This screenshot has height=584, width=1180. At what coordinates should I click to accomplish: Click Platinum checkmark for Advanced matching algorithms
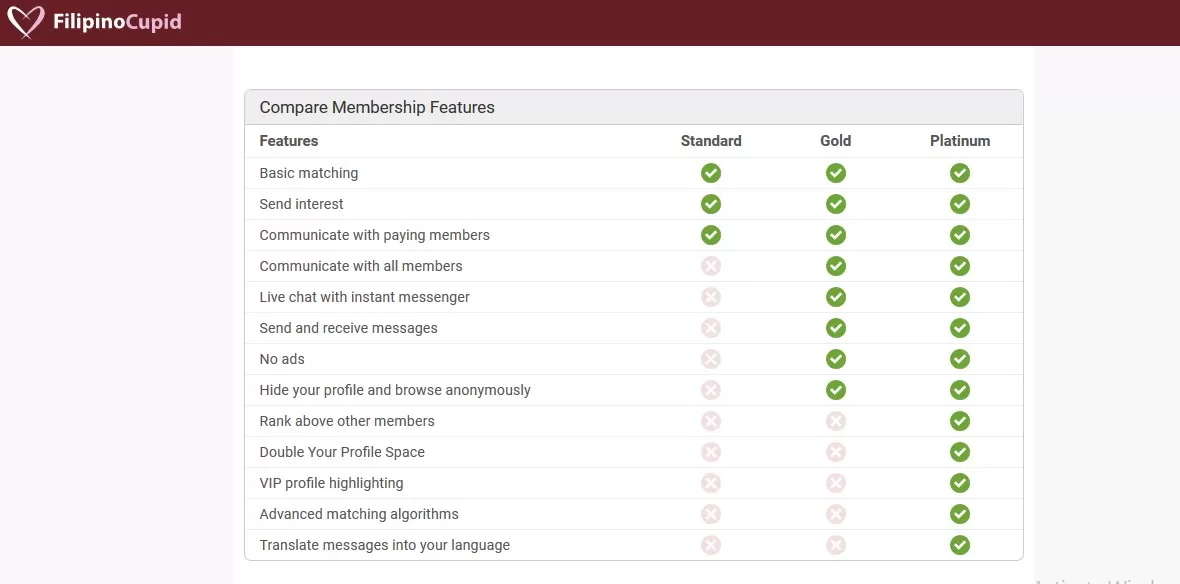[960, 514]
